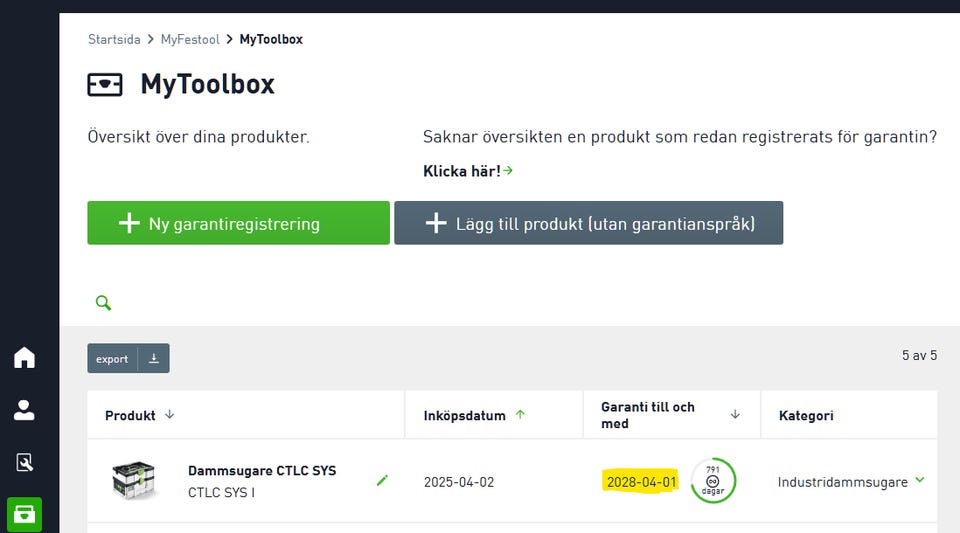960x533 pixels.
Task: Expand the Industridammsugare row chevron
Action: tap(920, 481)
